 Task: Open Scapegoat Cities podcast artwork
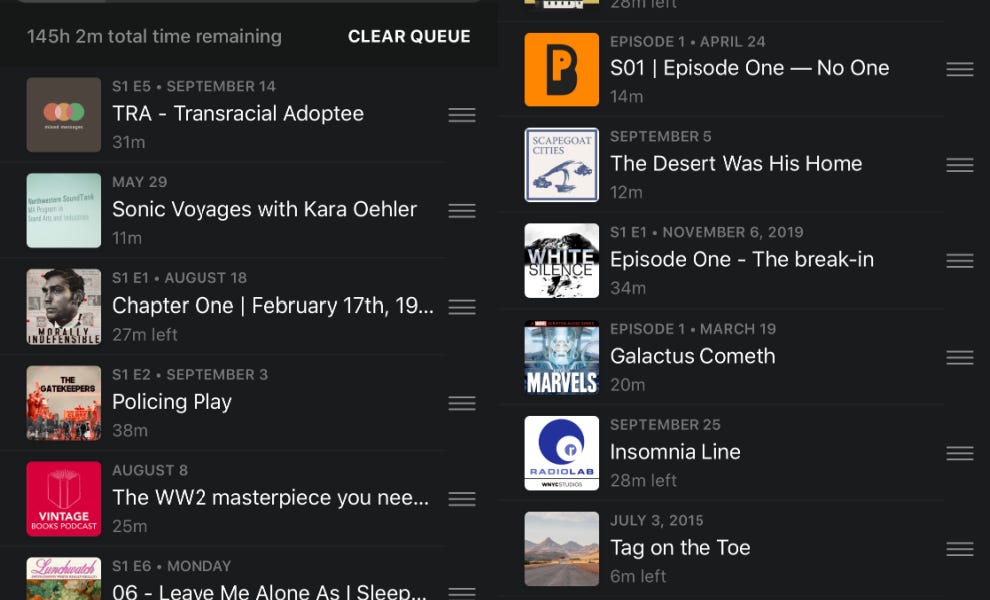tap(562, 165)
